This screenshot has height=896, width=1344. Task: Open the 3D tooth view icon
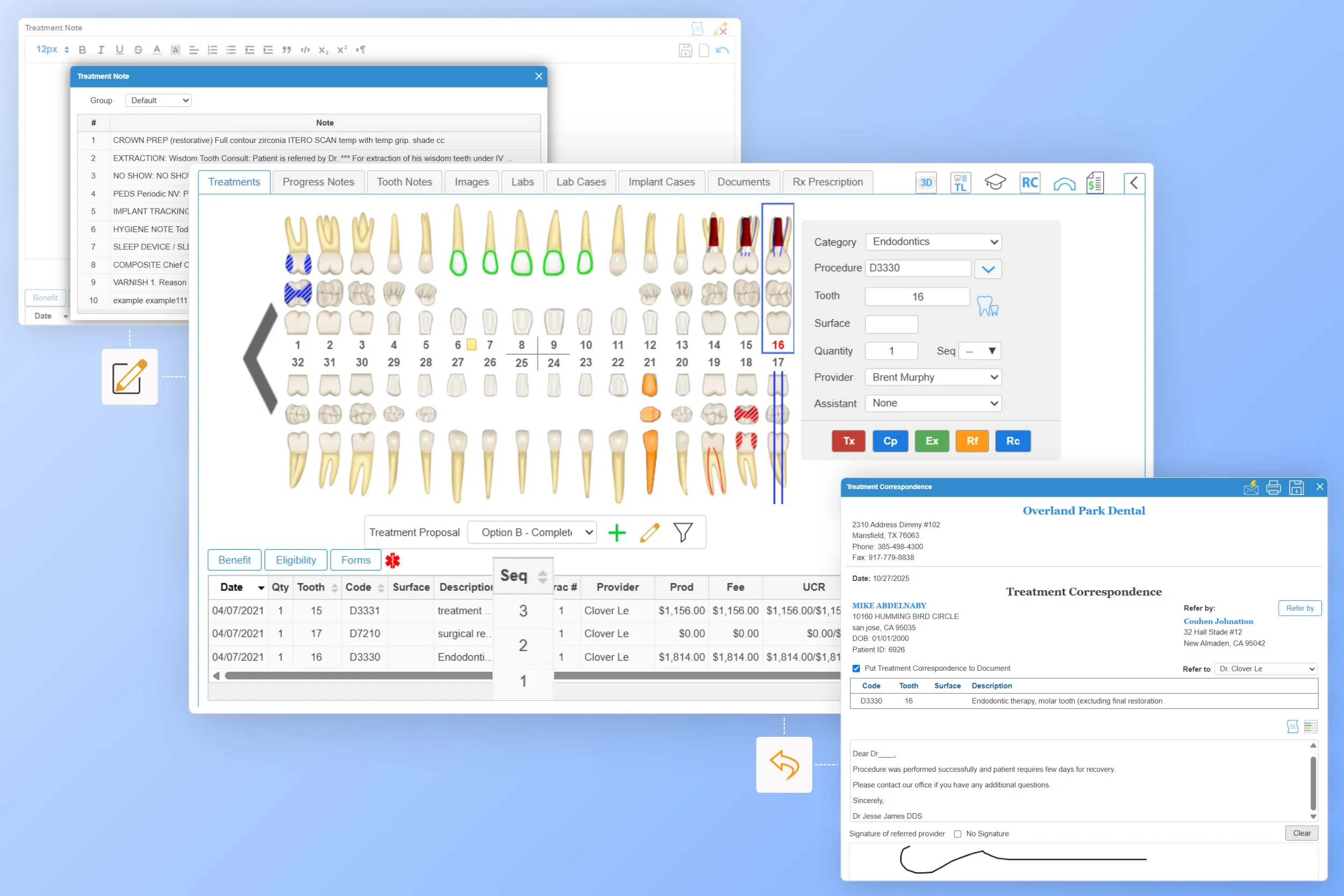(926, 183)
